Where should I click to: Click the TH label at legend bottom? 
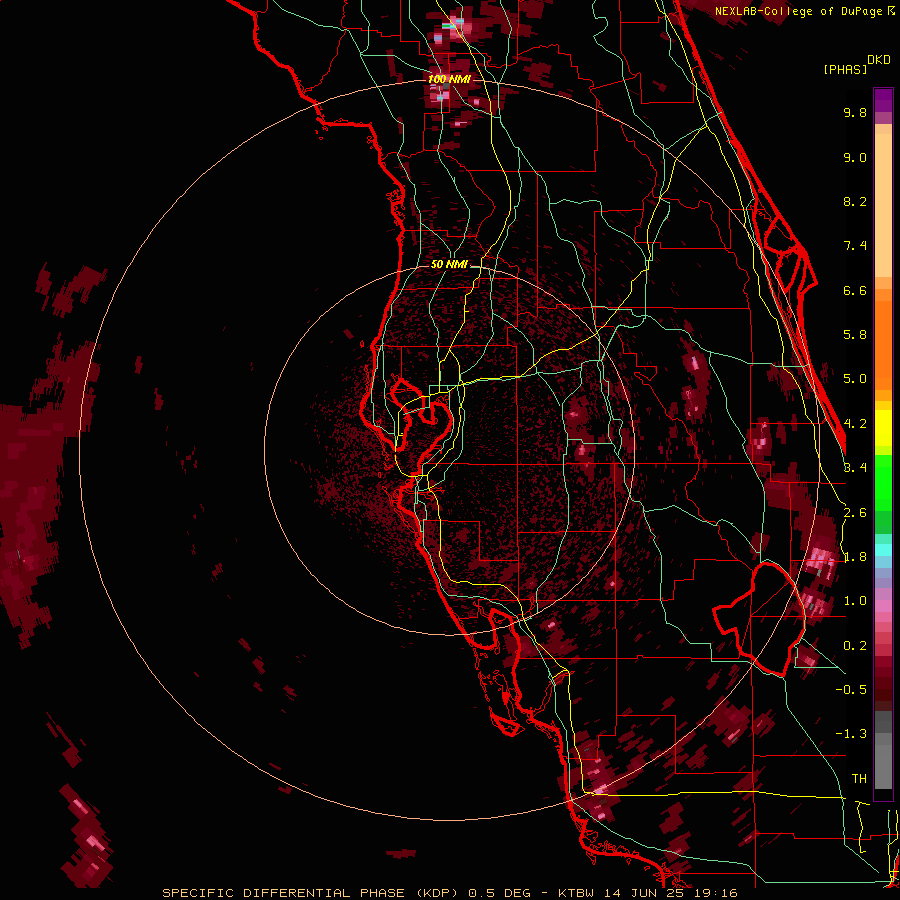tap(859, 779)
